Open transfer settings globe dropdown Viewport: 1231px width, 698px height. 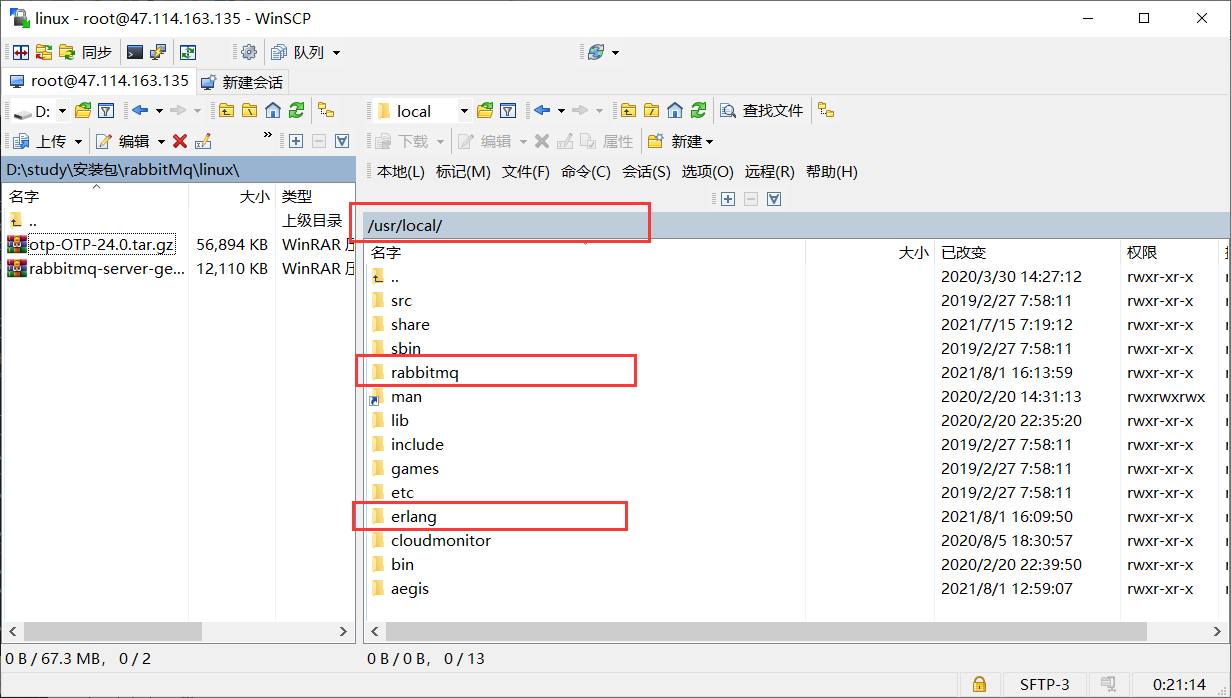[x=603, y=52]
